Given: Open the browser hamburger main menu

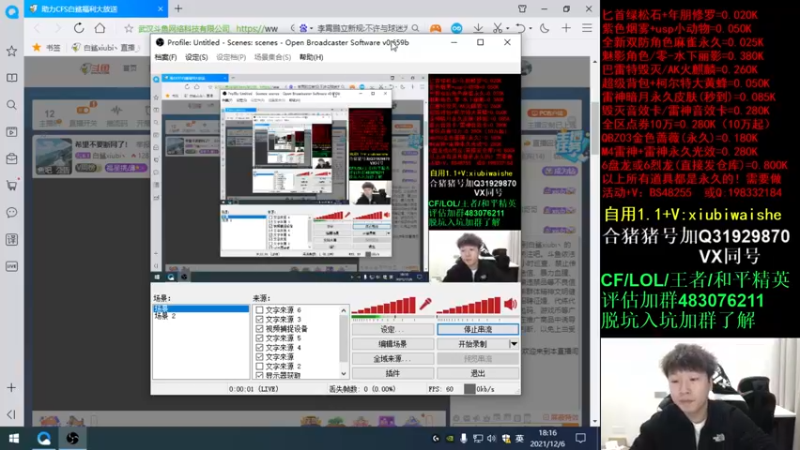Looking at the screenshot, I should pyautogui.click(x=587, y=28).
